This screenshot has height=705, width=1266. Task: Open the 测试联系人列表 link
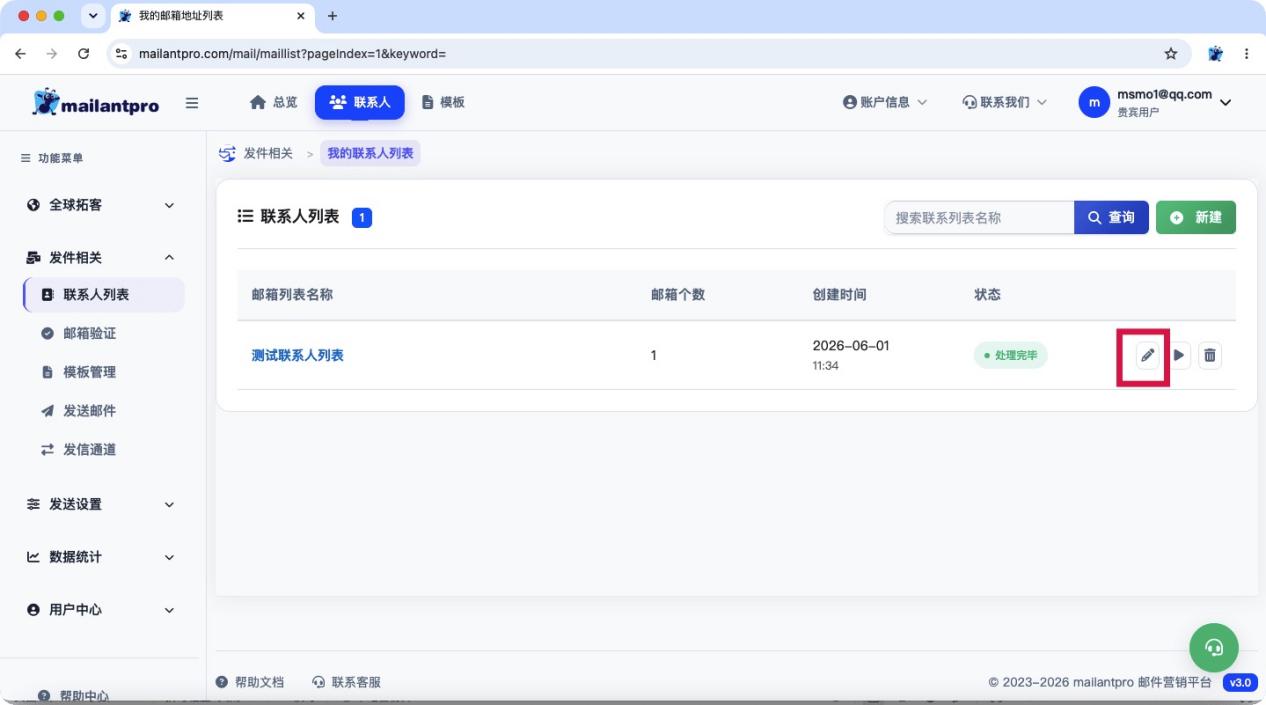(298, 355)
